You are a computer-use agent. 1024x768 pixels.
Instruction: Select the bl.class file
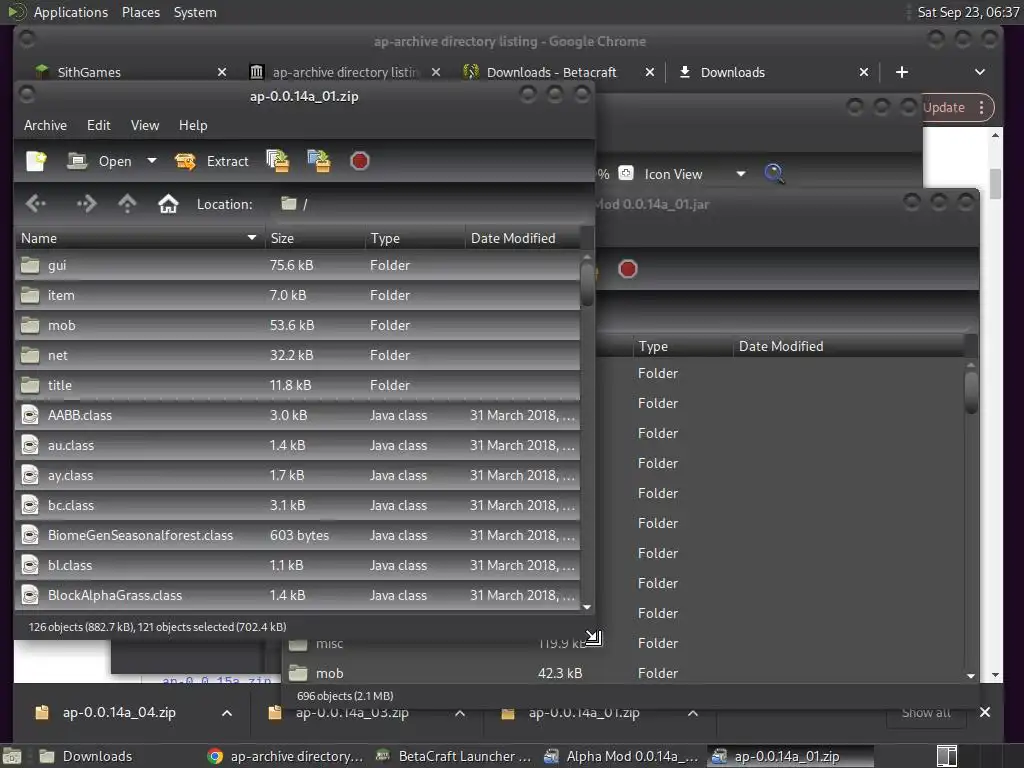coord(297,566)
